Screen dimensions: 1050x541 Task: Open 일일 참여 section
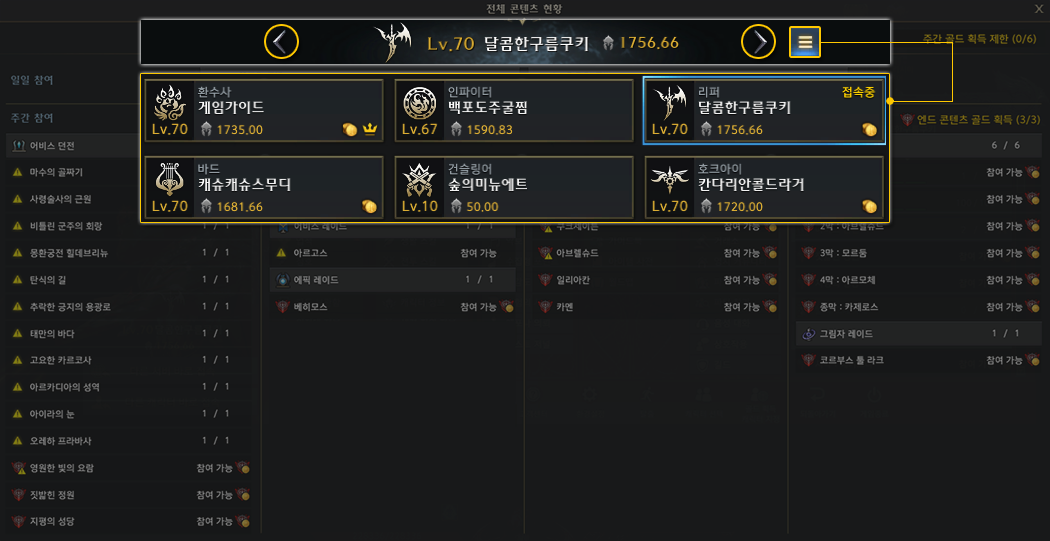click(x=32, y=80)
